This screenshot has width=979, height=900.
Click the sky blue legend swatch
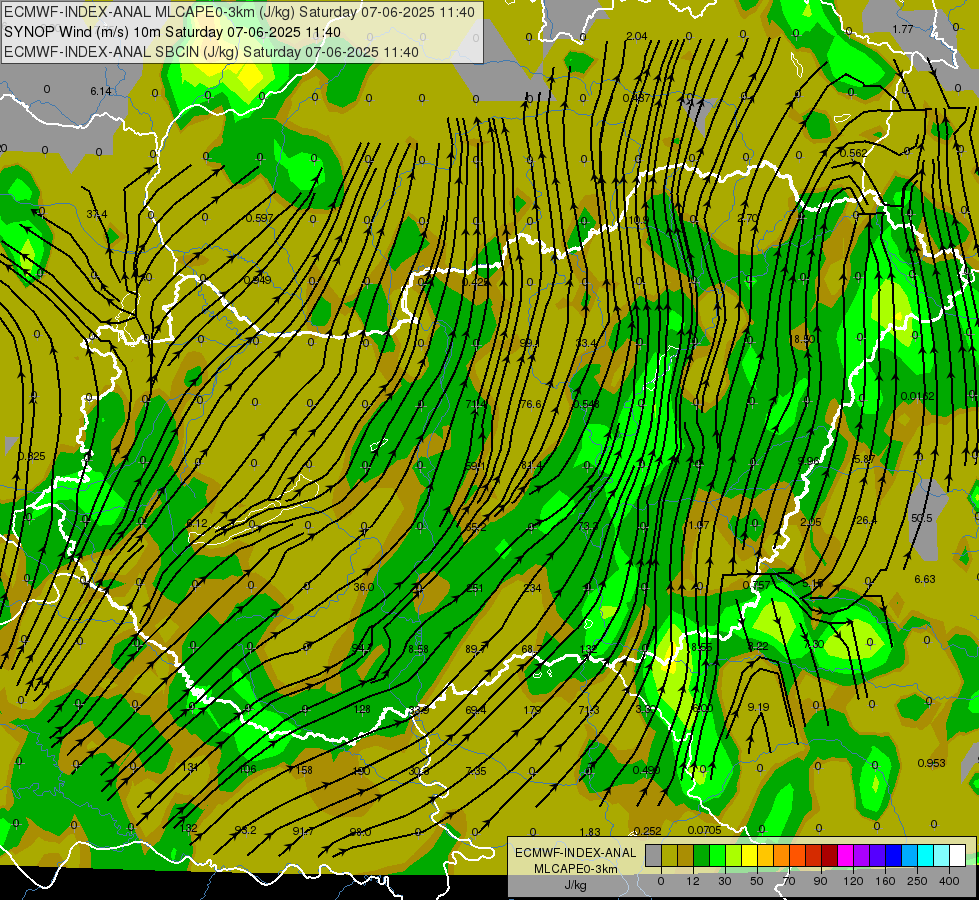click(910, 856)
